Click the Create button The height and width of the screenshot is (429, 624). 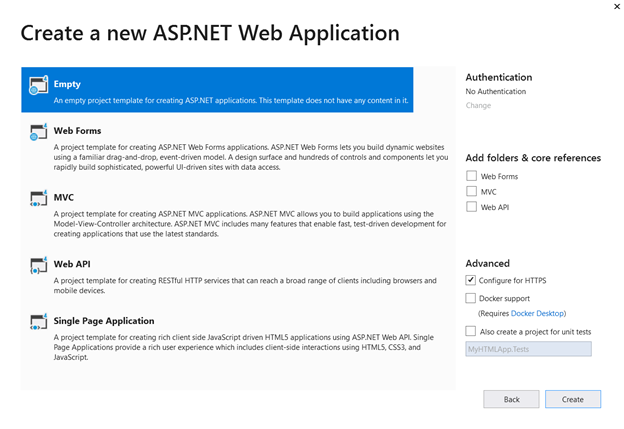click(x=573, y=399)
